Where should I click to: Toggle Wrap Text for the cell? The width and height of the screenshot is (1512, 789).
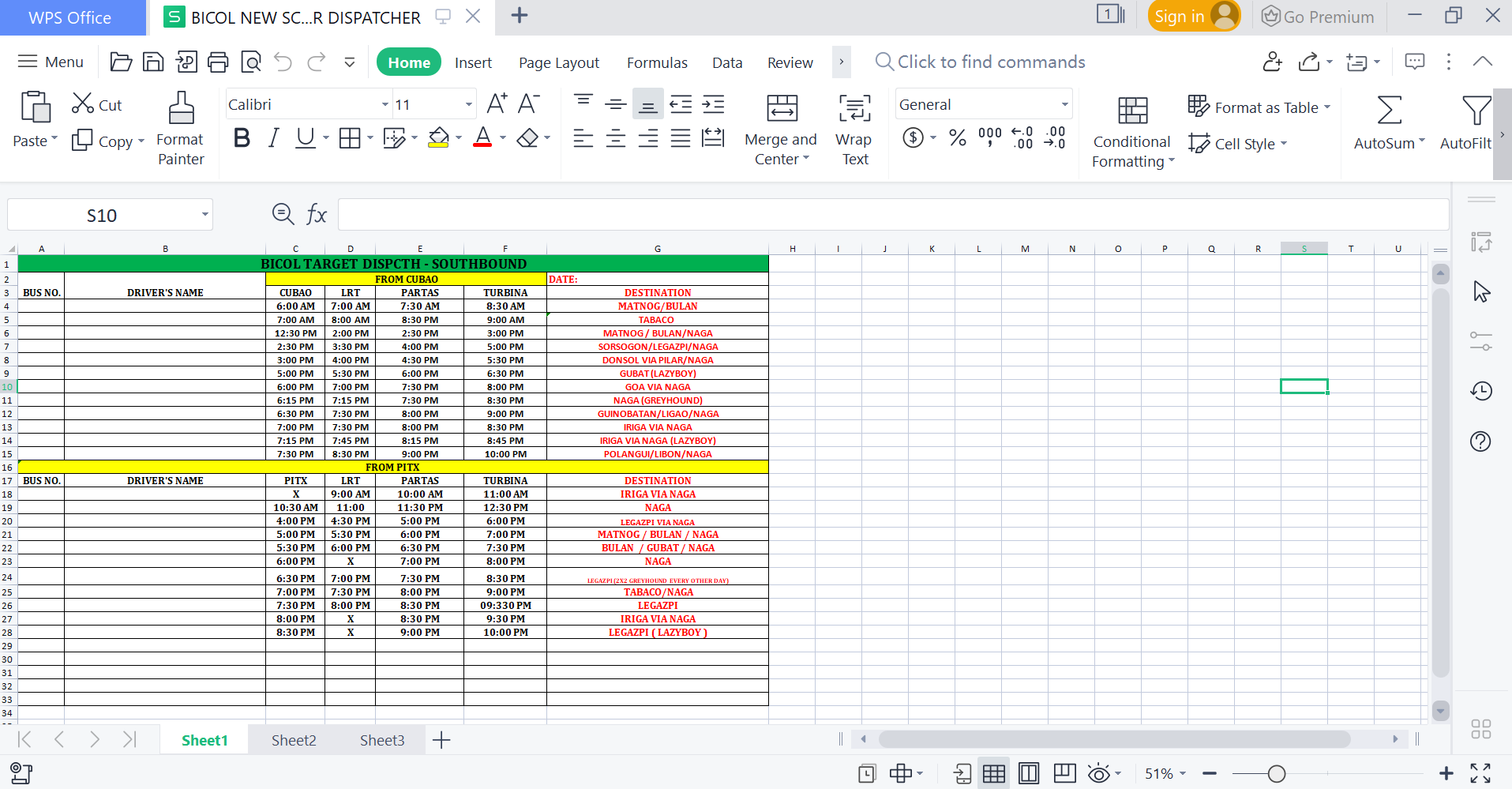[x=854, y=128]
